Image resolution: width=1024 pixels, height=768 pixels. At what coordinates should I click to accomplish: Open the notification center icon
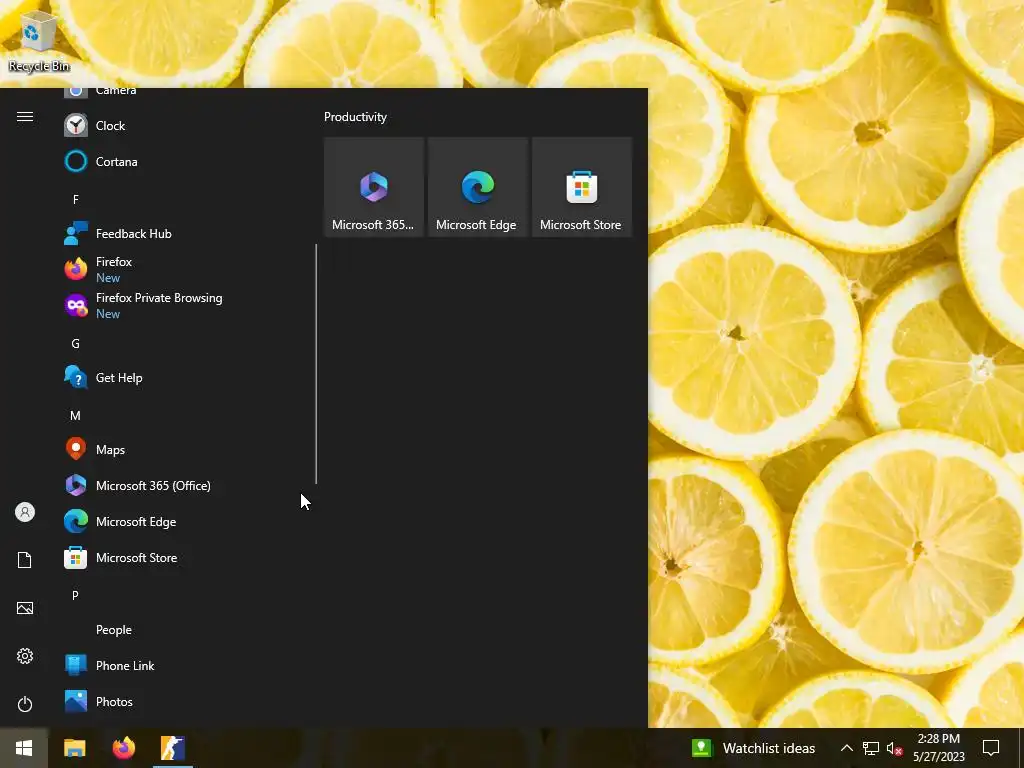[x=991, y=748]
